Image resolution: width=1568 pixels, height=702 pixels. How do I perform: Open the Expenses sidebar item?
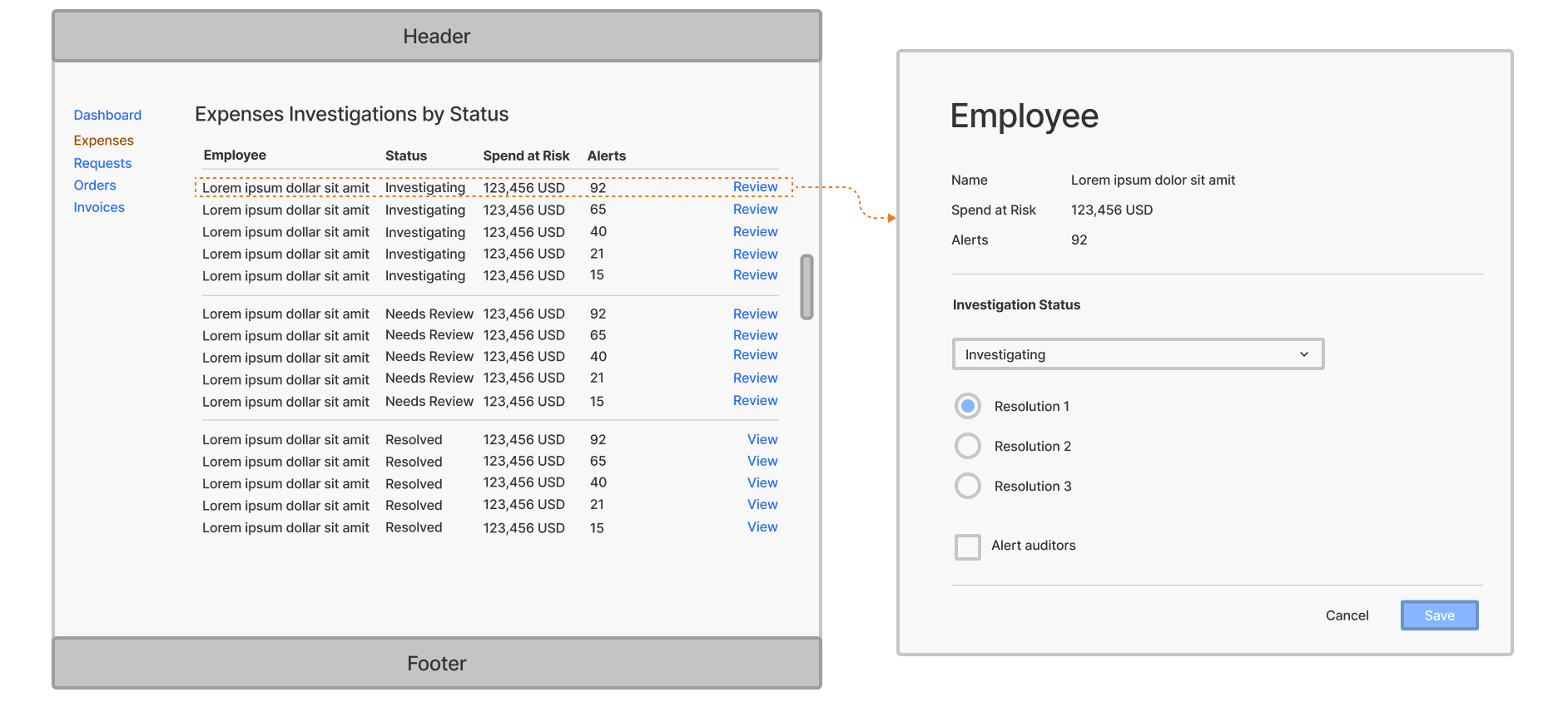coord(103,141)
